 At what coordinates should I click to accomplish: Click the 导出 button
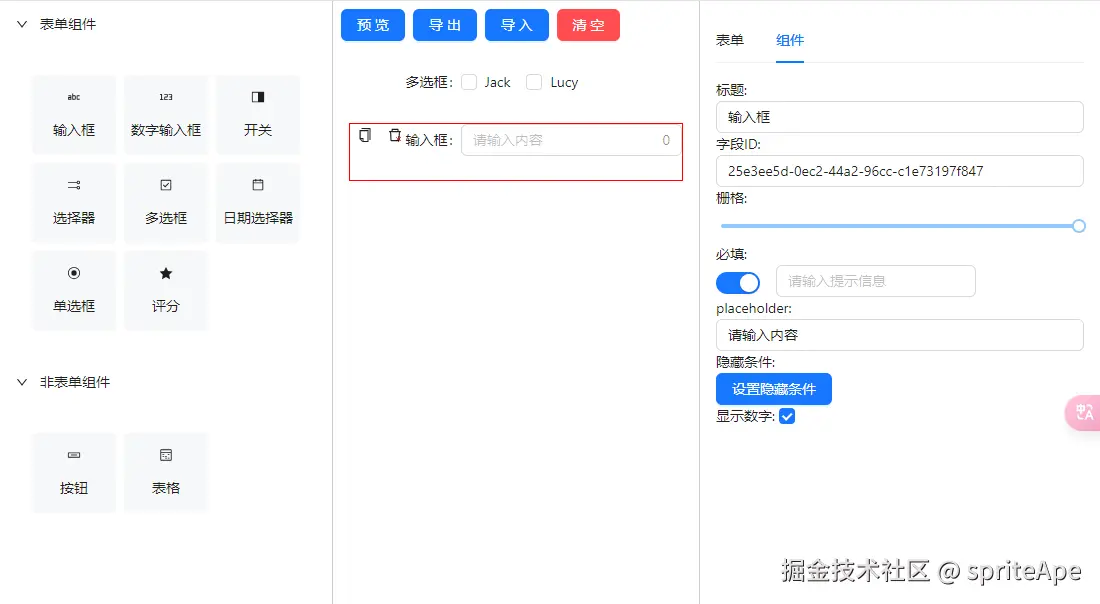(445, 25)
